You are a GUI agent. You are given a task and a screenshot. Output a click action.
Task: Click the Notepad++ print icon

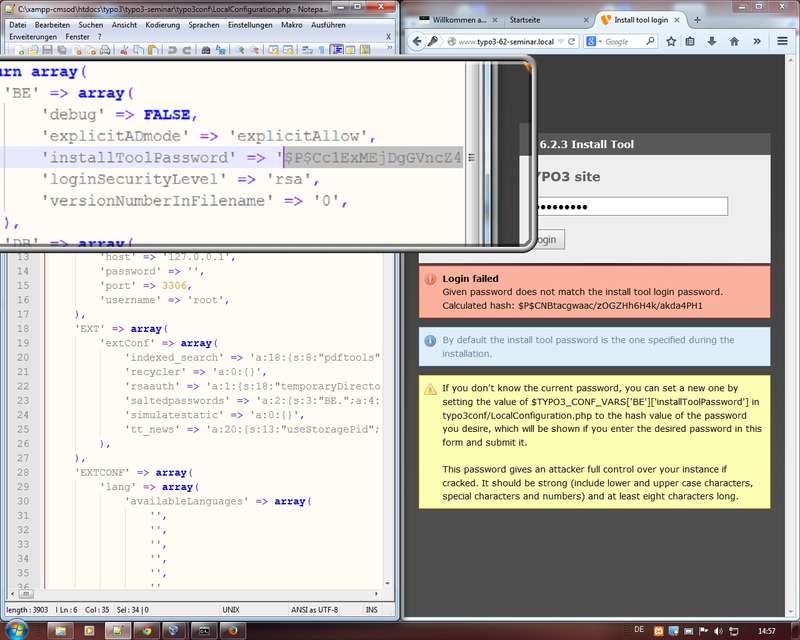point(106,49)
